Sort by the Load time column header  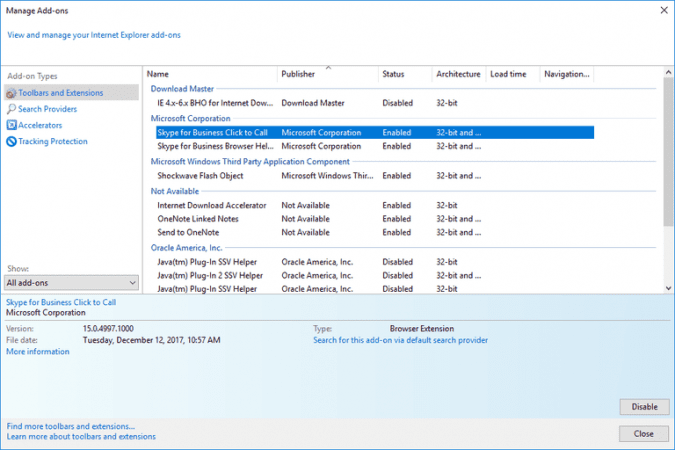513,74
